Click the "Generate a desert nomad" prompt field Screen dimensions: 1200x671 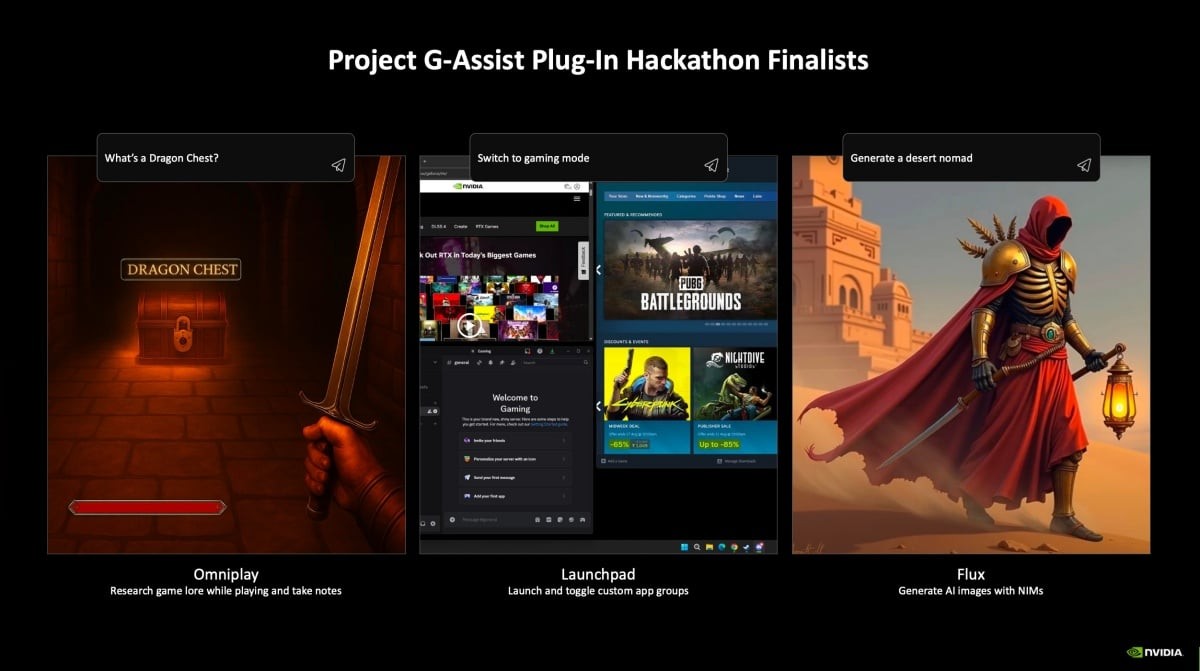point(971,158)
